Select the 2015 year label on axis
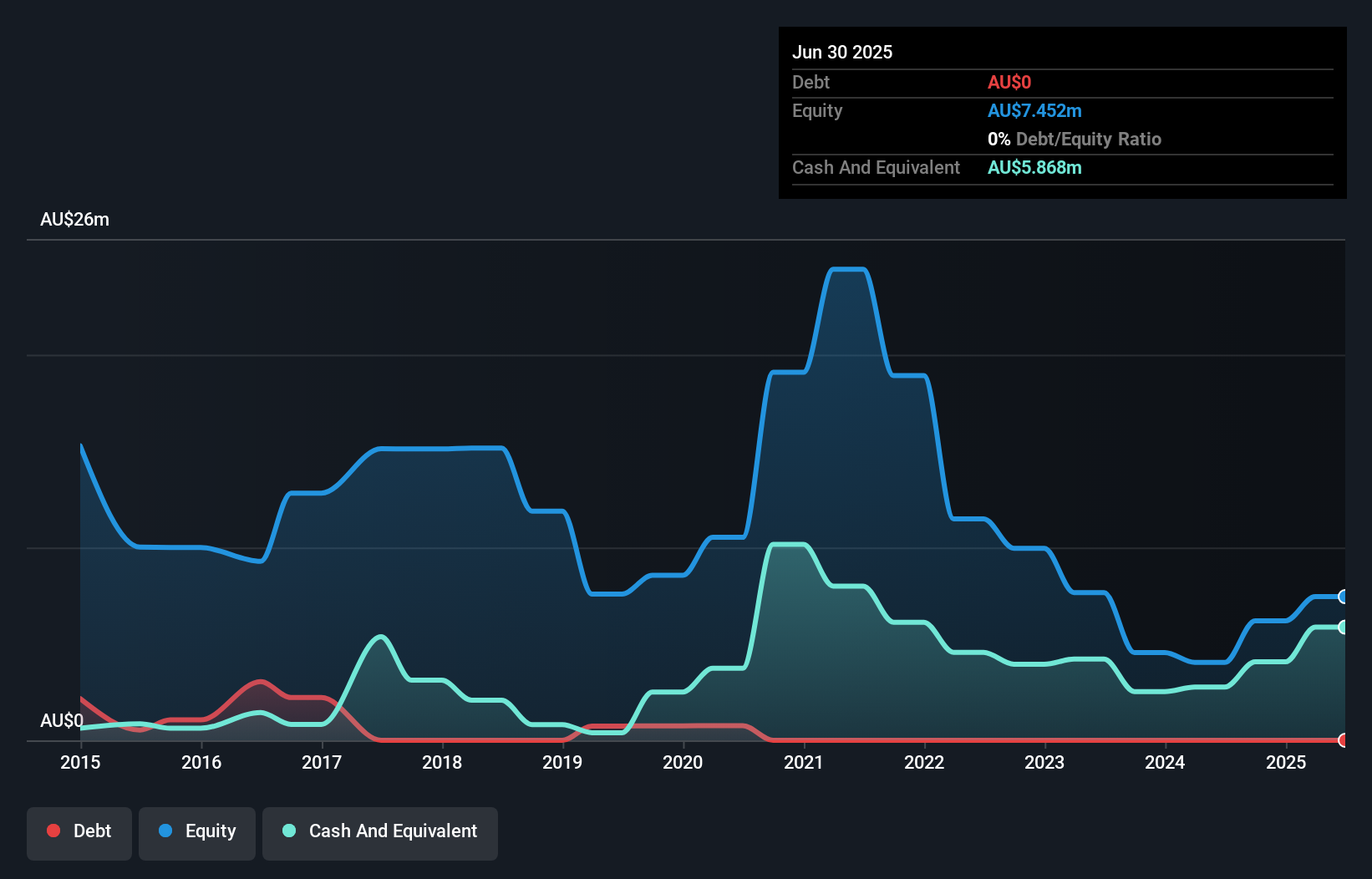The image size is (1372, 879). coord(79,763)
